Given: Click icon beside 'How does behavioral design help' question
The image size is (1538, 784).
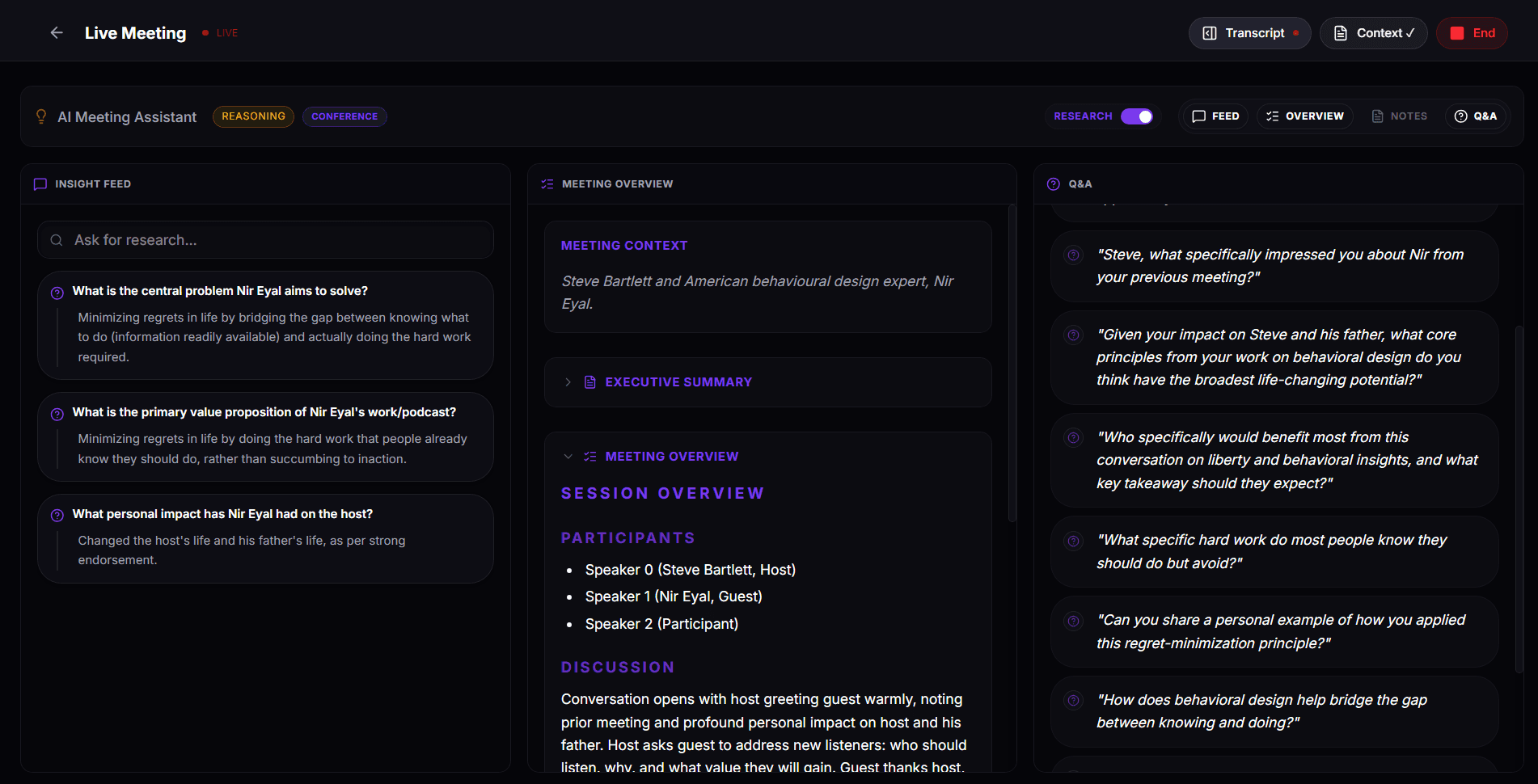Looking at the screenshot, I should coord(1074,701).
